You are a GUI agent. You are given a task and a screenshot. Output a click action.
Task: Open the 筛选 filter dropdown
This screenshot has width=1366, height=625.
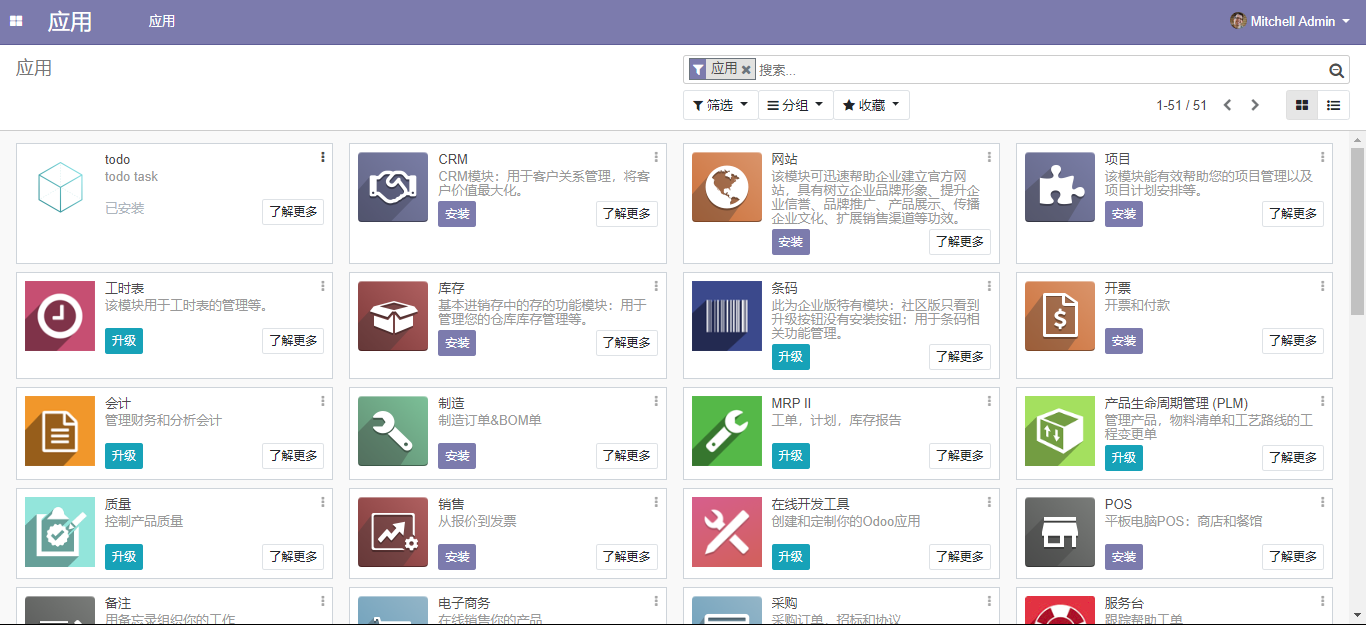(x=720, y=105)
